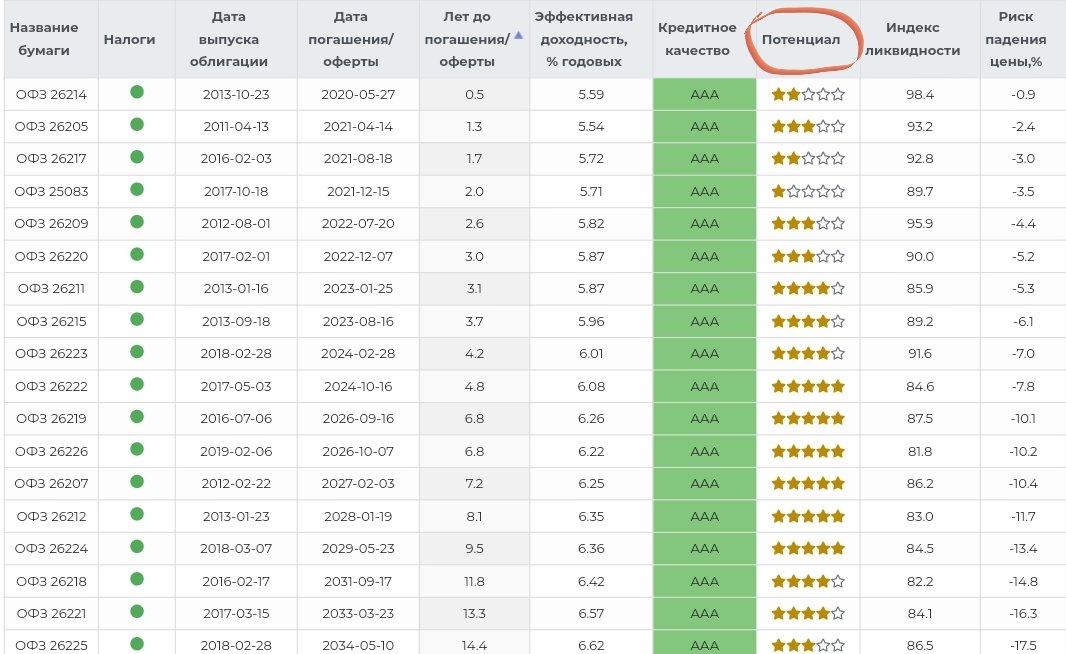Click the star rating for ОФЗ 26211
Screen dimensions: 1066x654
tap(808, 288)
